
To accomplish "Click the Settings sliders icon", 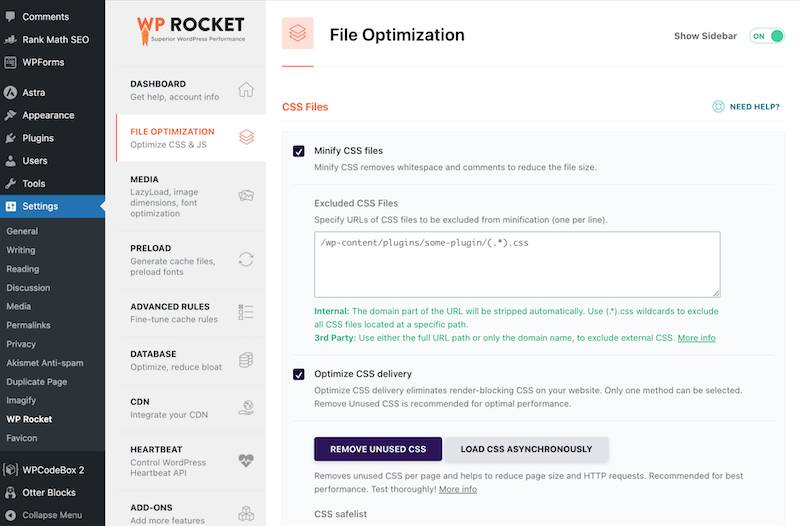I will pos(10,206).
